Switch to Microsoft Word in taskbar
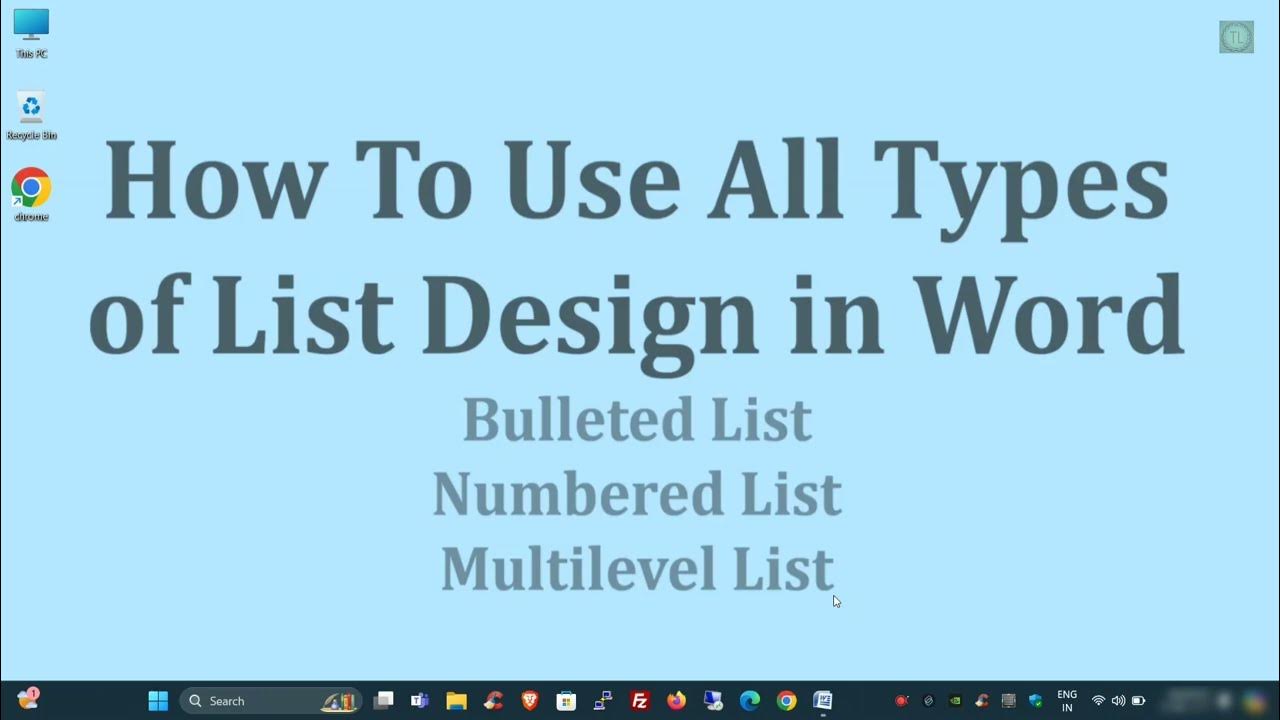 [823, 701]
